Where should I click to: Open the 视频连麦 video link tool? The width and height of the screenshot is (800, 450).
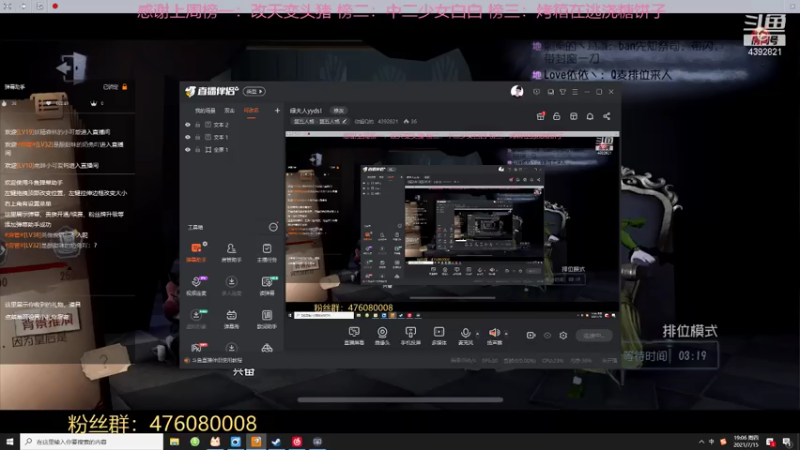click(196, 286)
